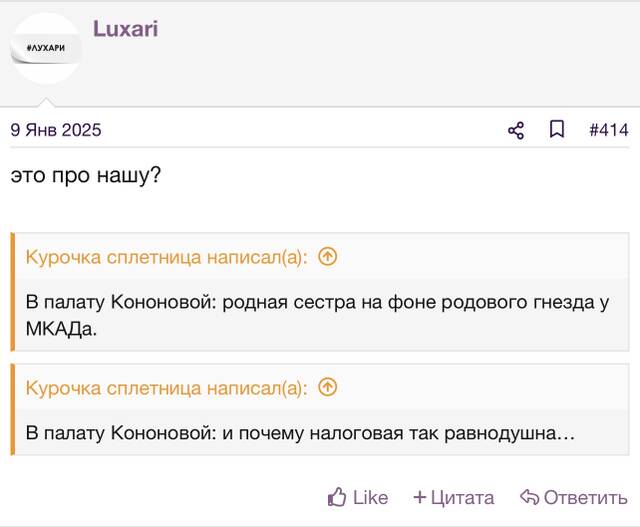The height and width of the screenshot is (527, 640).
Task: Jump to the first quoted post via up-arrow icon
Action: click(x=328, y=257)
